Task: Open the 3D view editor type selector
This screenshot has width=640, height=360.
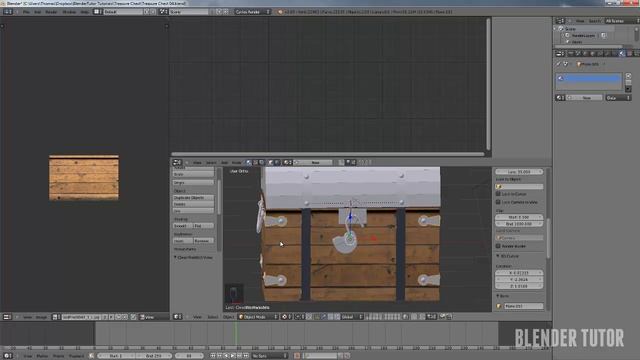Action: [178, 317]
